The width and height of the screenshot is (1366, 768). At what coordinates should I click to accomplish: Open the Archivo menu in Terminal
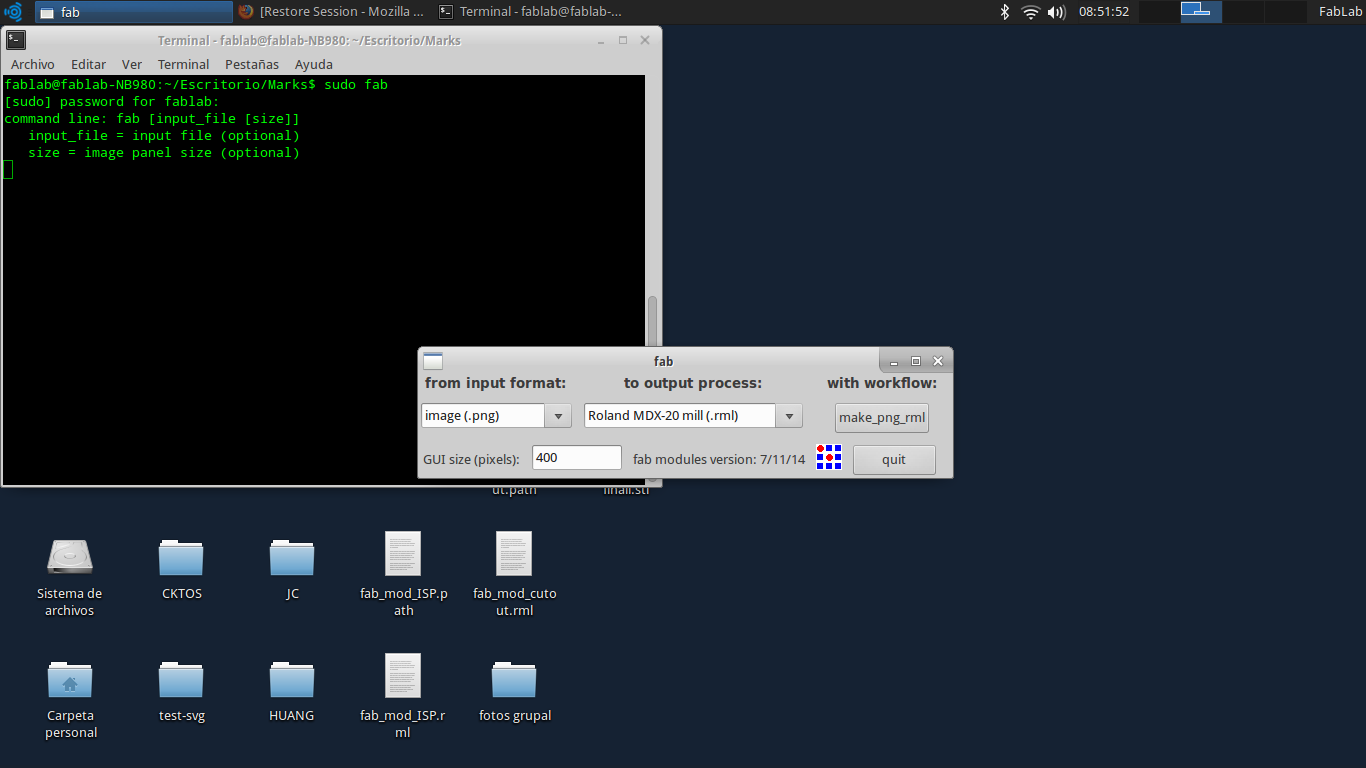tap(33, 64)
